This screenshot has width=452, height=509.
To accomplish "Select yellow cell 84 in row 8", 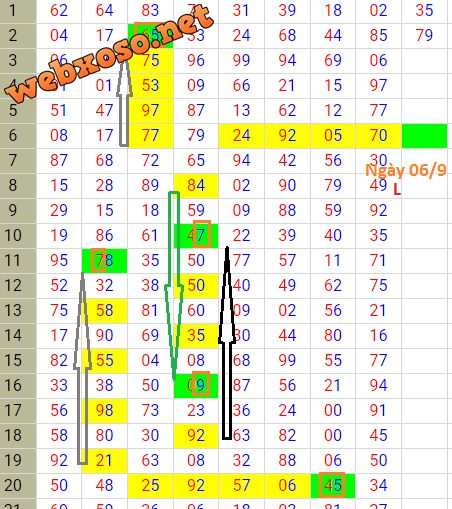I will tap(196, 186).
